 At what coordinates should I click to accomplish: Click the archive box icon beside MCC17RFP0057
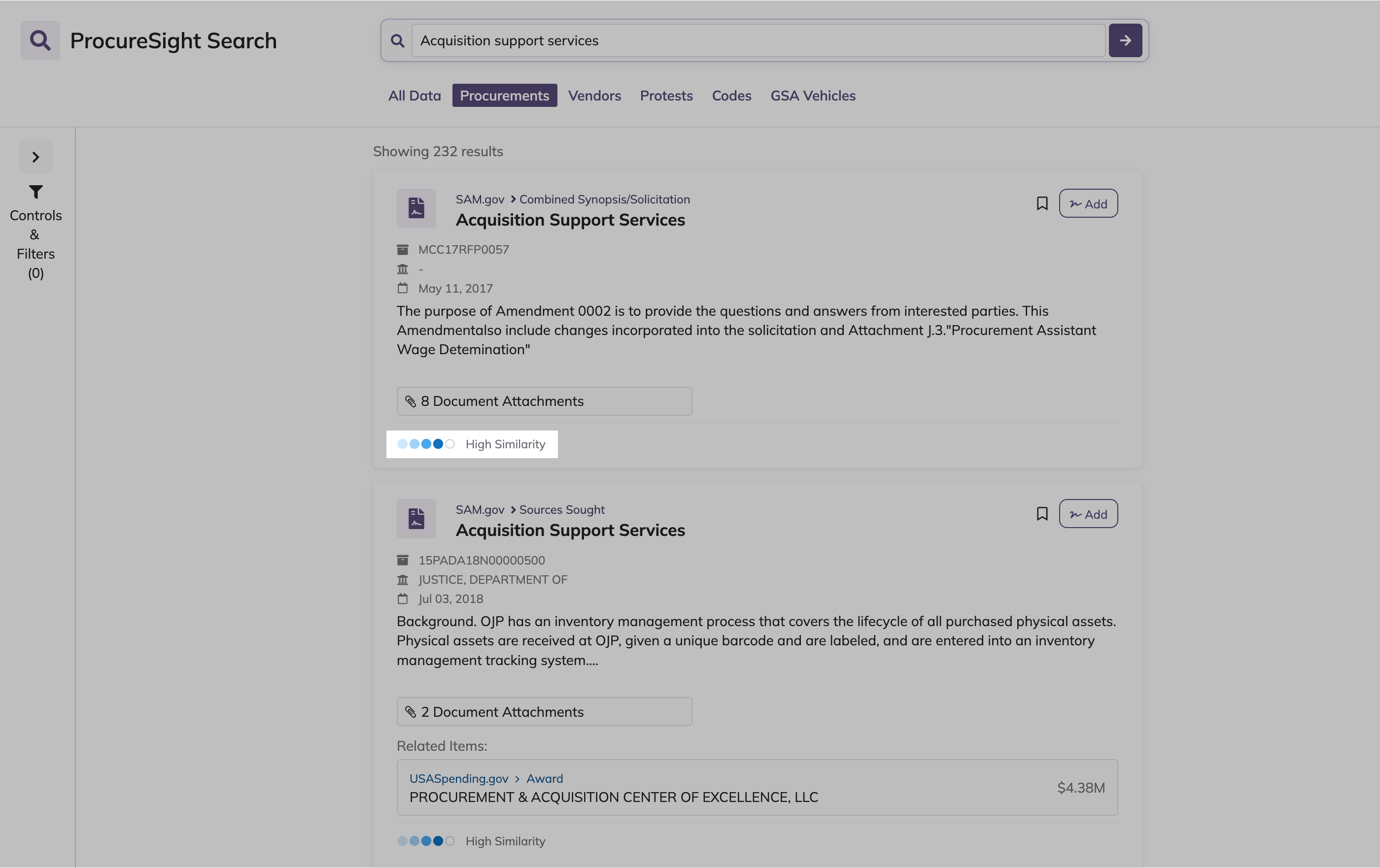pyautogui.click(x=402, y=250)
